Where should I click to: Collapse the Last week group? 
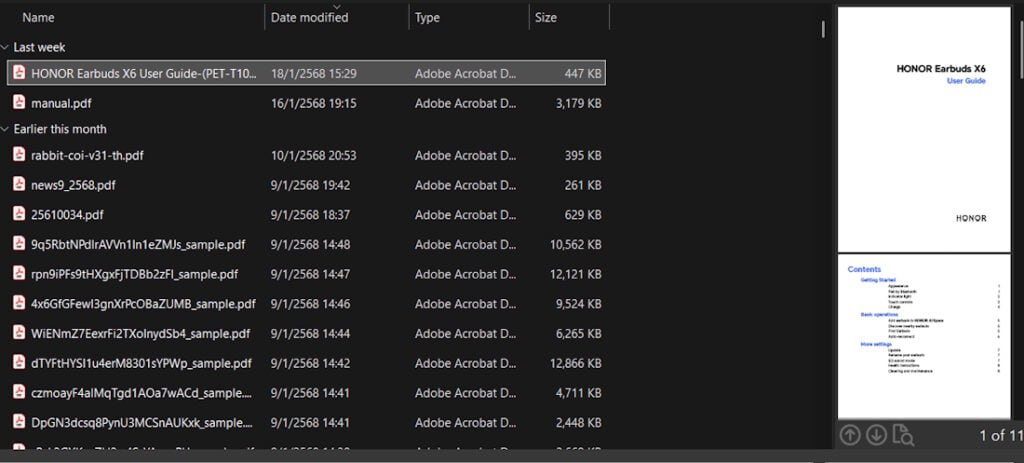pyautogui.click(x=6, y=47)
